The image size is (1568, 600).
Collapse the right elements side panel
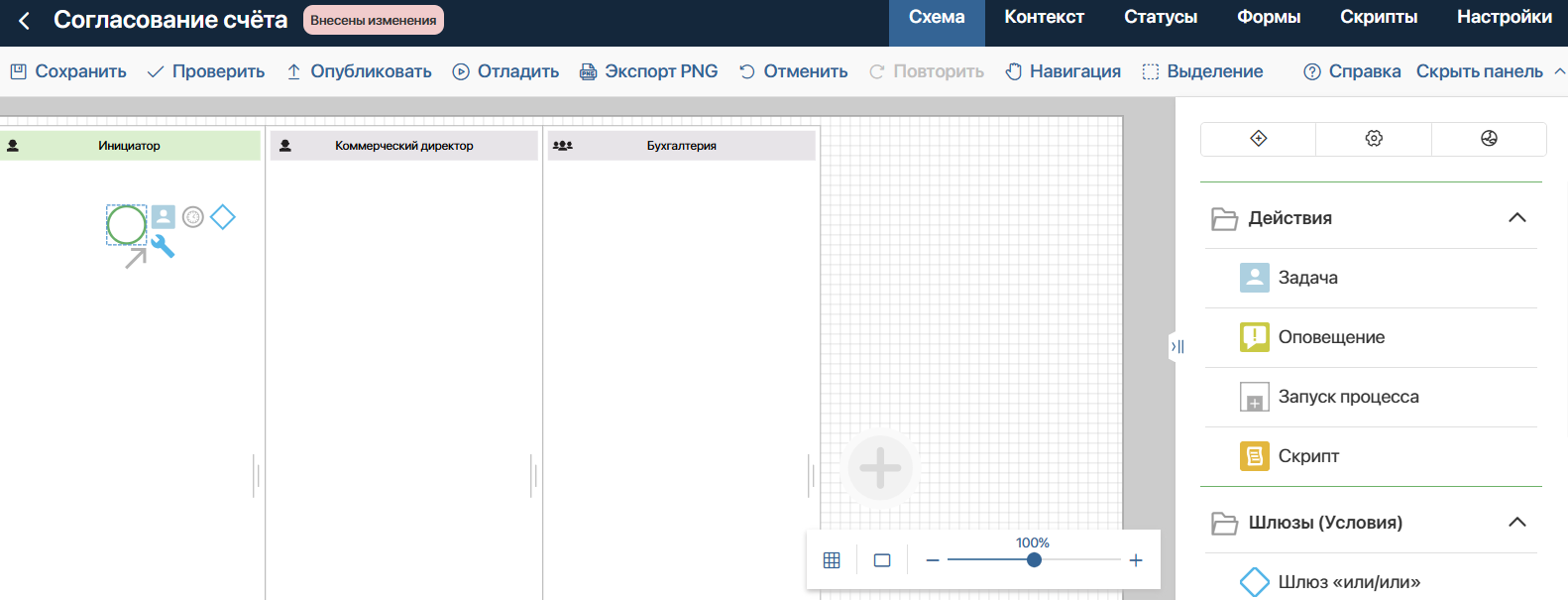(1176, 346)
